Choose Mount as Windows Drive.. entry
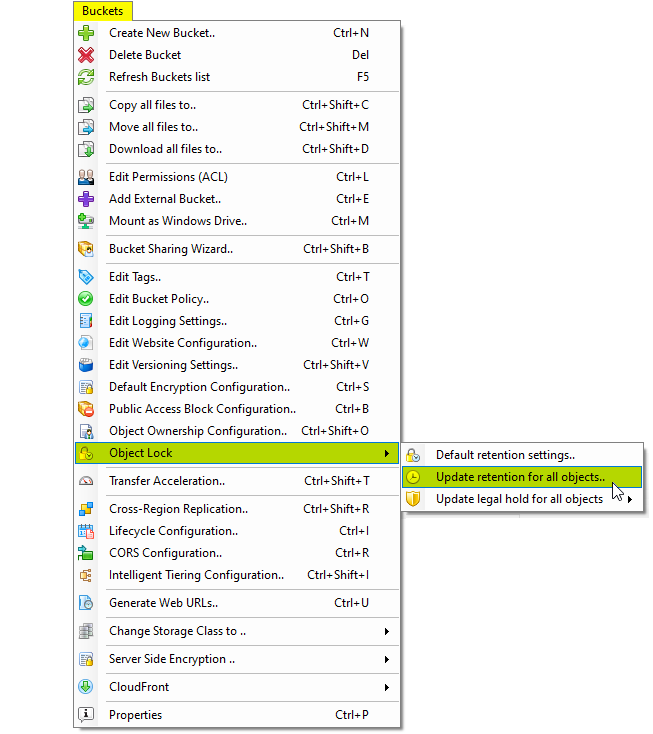Screen dimensions: 653x734 pyautogui.click(x=237, y=221)
